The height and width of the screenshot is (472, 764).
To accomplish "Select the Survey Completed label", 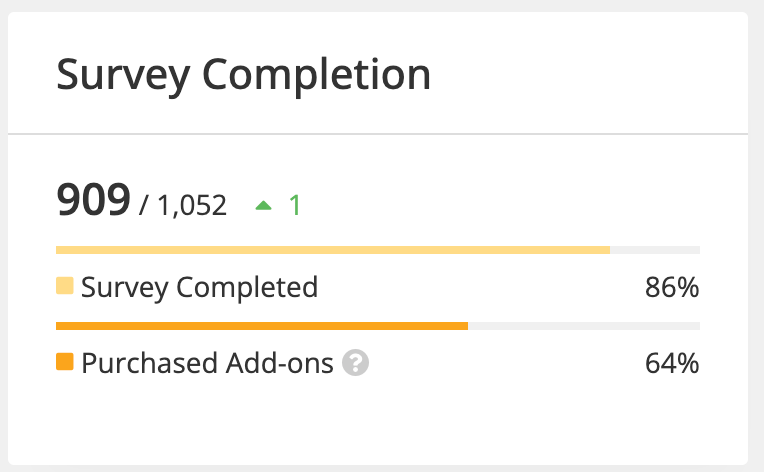I will pyautogui.click(x=199, y=288).
